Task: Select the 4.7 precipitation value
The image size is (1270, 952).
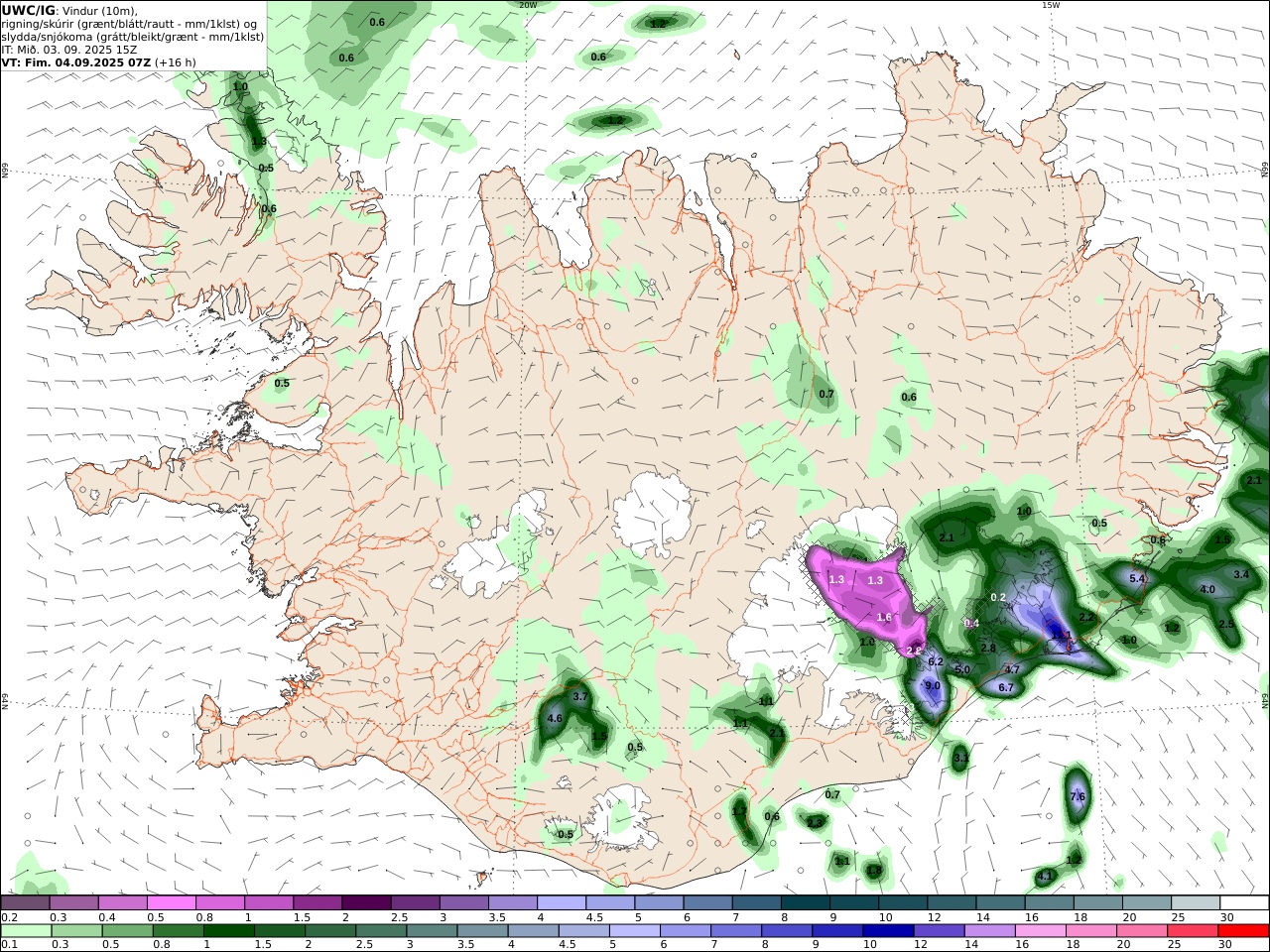Action: [1012, 669]
